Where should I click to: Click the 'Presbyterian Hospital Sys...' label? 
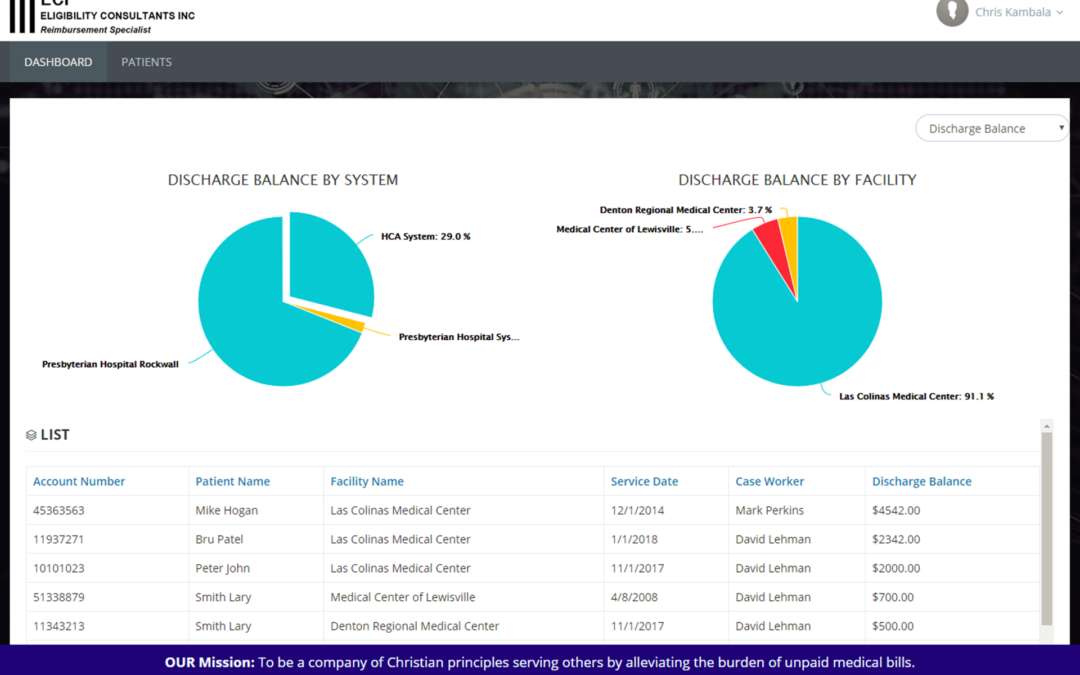[459, 337]
